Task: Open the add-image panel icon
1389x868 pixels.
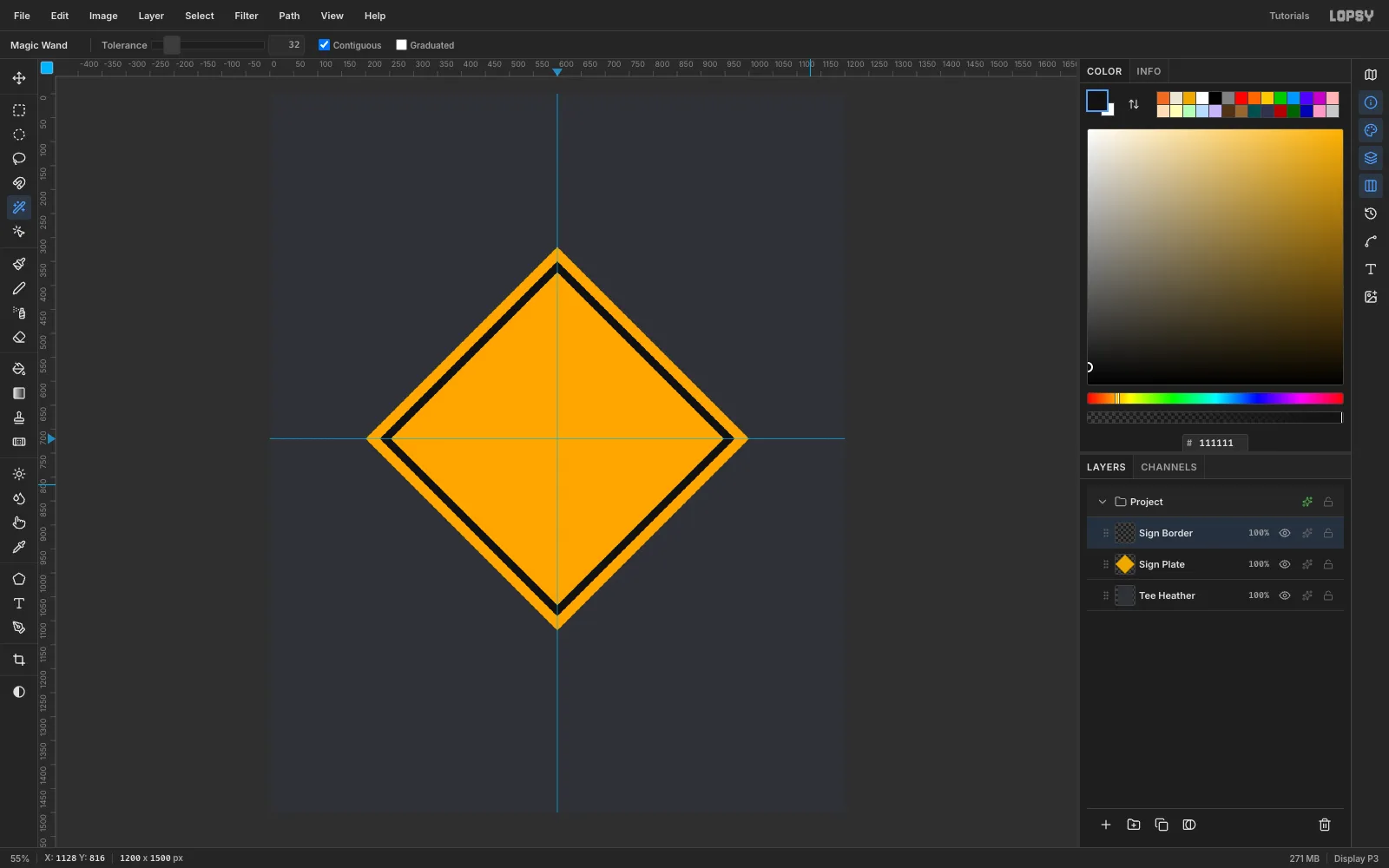Action: coord(1371,297)
